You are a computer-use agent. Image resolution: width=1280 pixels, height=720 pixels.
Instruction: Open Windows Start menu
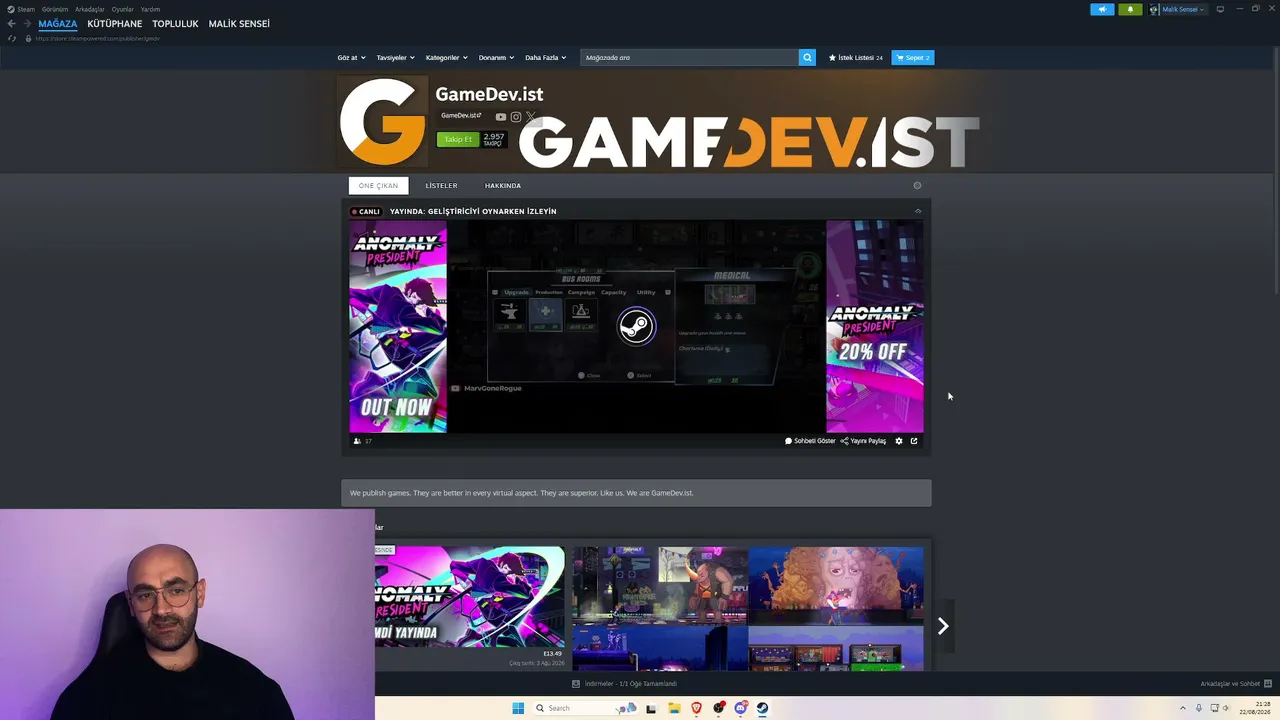(518, 708)
